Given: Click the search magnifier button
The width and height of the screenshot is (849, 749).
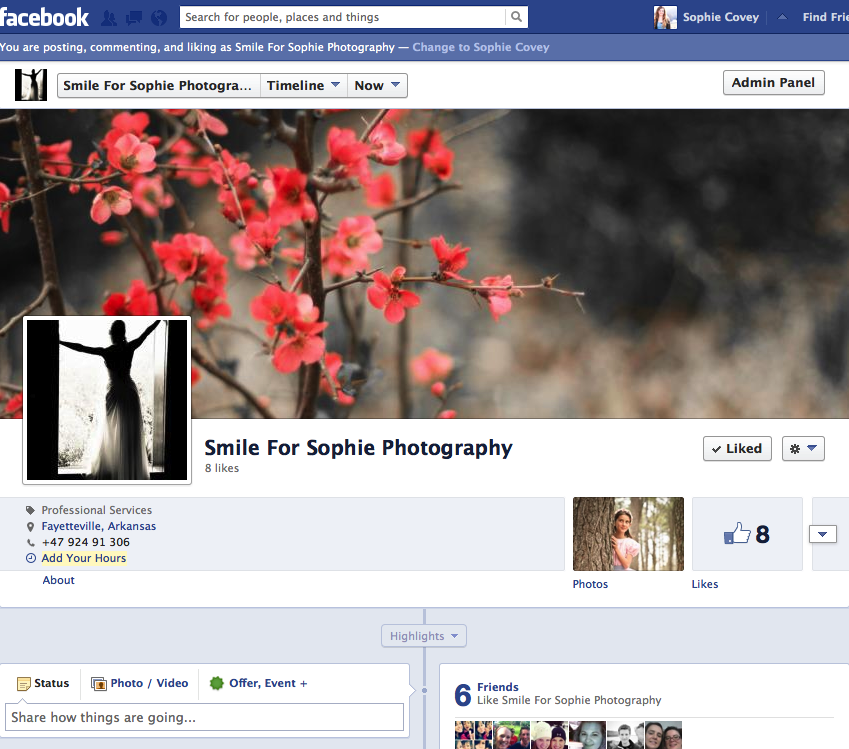Looking at the screenshot, I should coord(517,17).
